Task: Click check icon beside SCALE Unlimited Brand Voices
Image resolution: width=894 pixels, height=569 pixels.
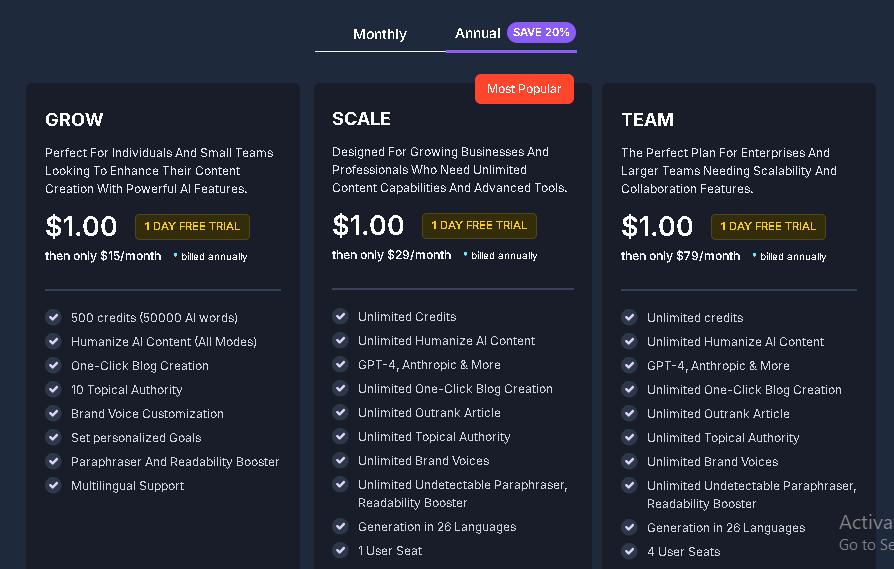Action: click(340, 460)
